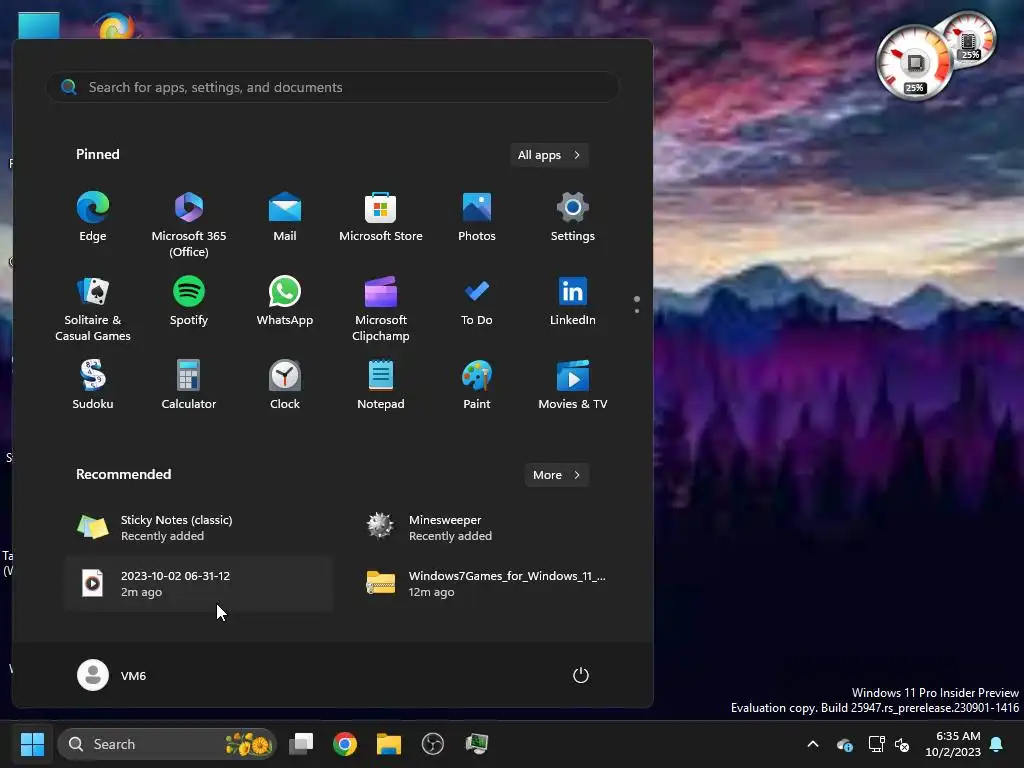The width and height of the screenshot is (1024, 768).
Task: Expand hidden system tray icons
Action: (x=813, y=744)
